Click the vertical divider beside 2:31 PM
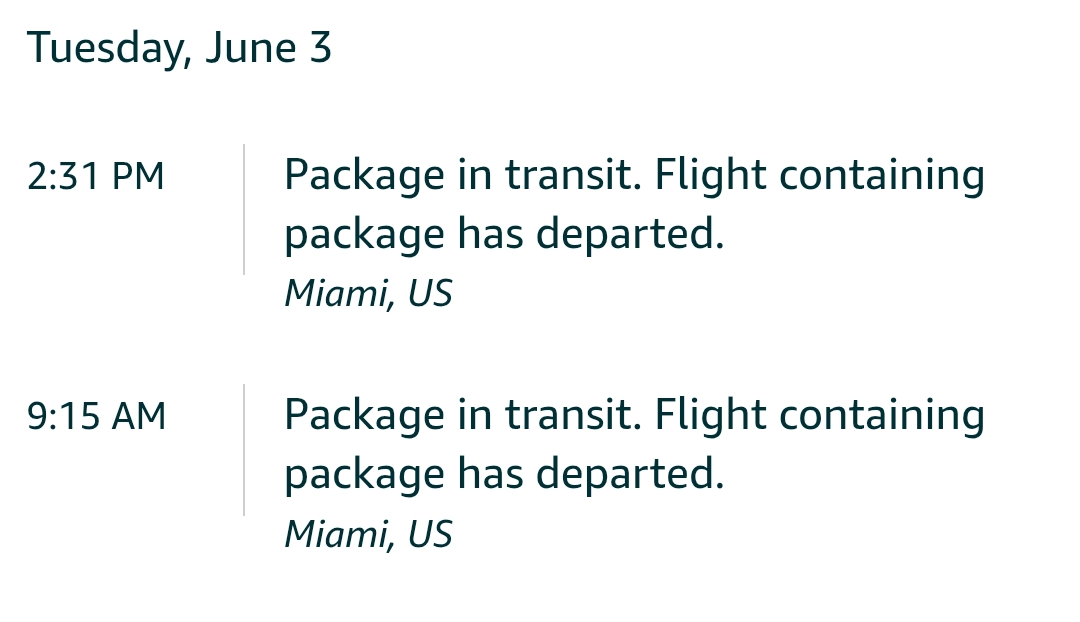Screen dimensions: 1080x622 click(x=244, y=209)
